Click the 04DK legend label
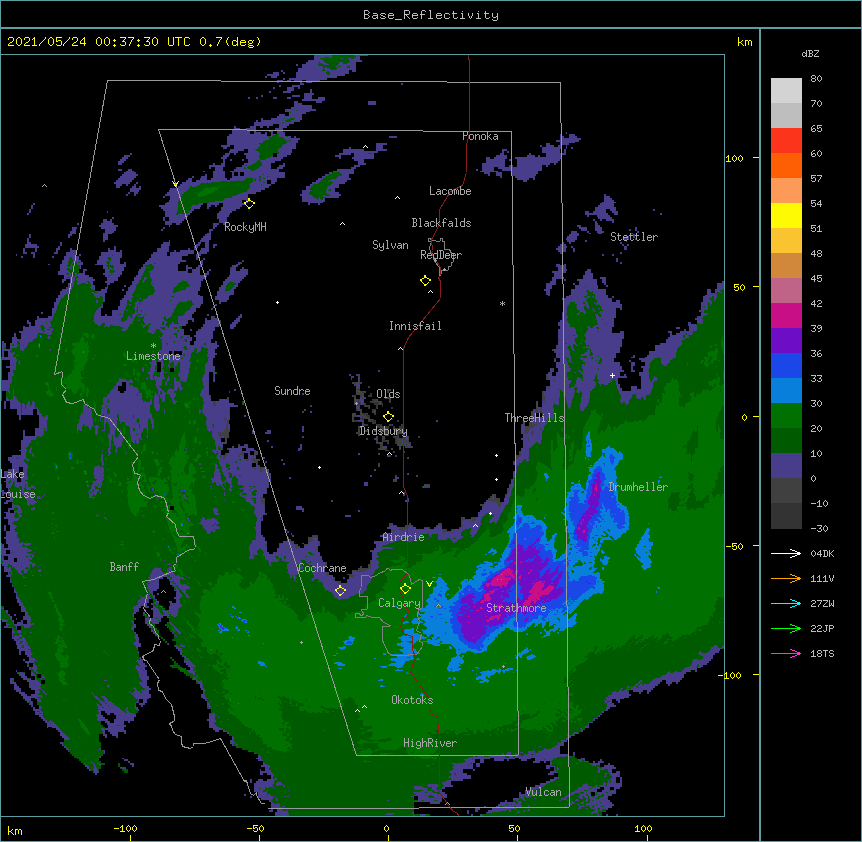The width and height of the screenshot is (862, 842). pyautogui.click(x=822, y=553)
